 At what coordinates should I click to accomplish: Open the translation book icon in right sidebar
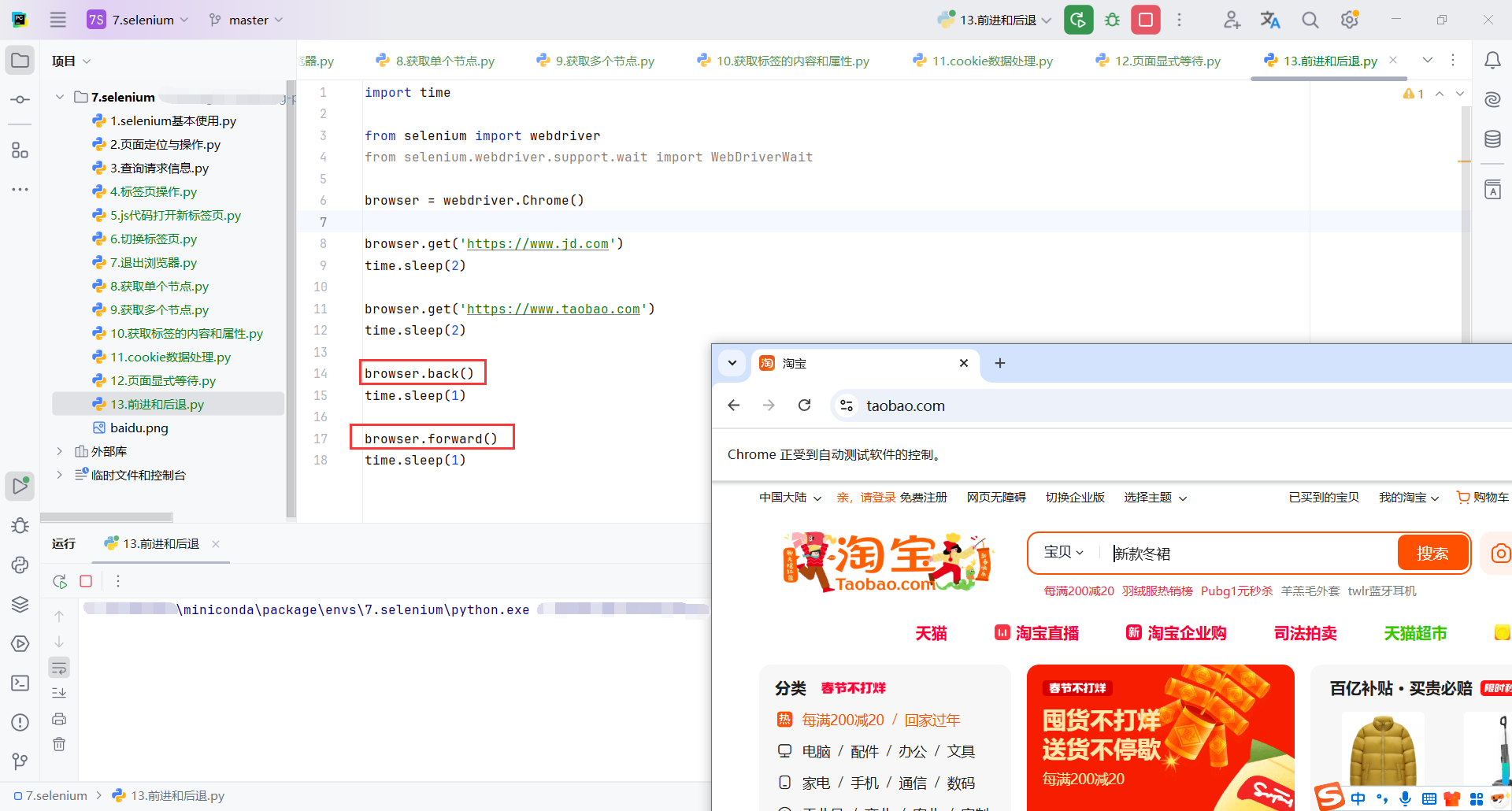coord(1492,190)
